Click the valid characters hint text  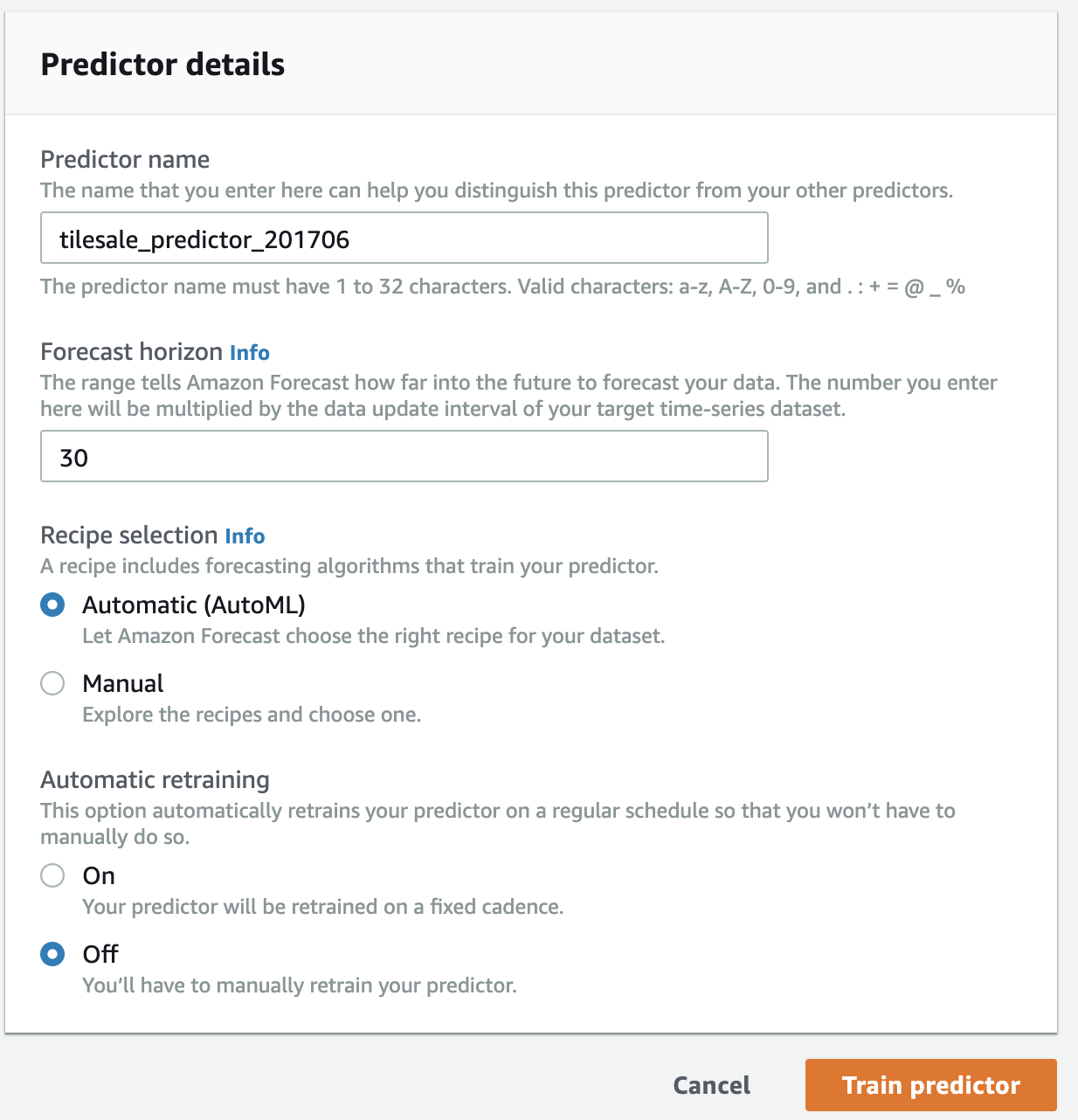click(502, 287)
